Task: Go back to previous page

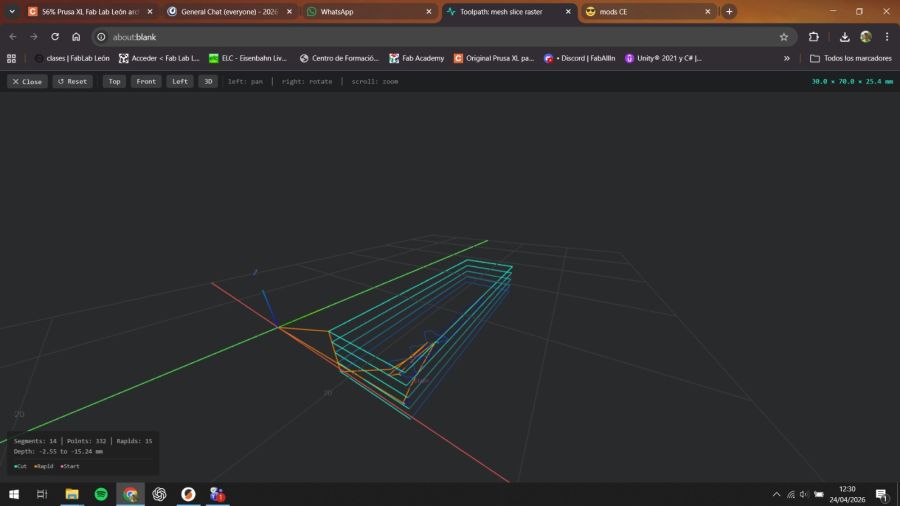Action: pos(13,37)
